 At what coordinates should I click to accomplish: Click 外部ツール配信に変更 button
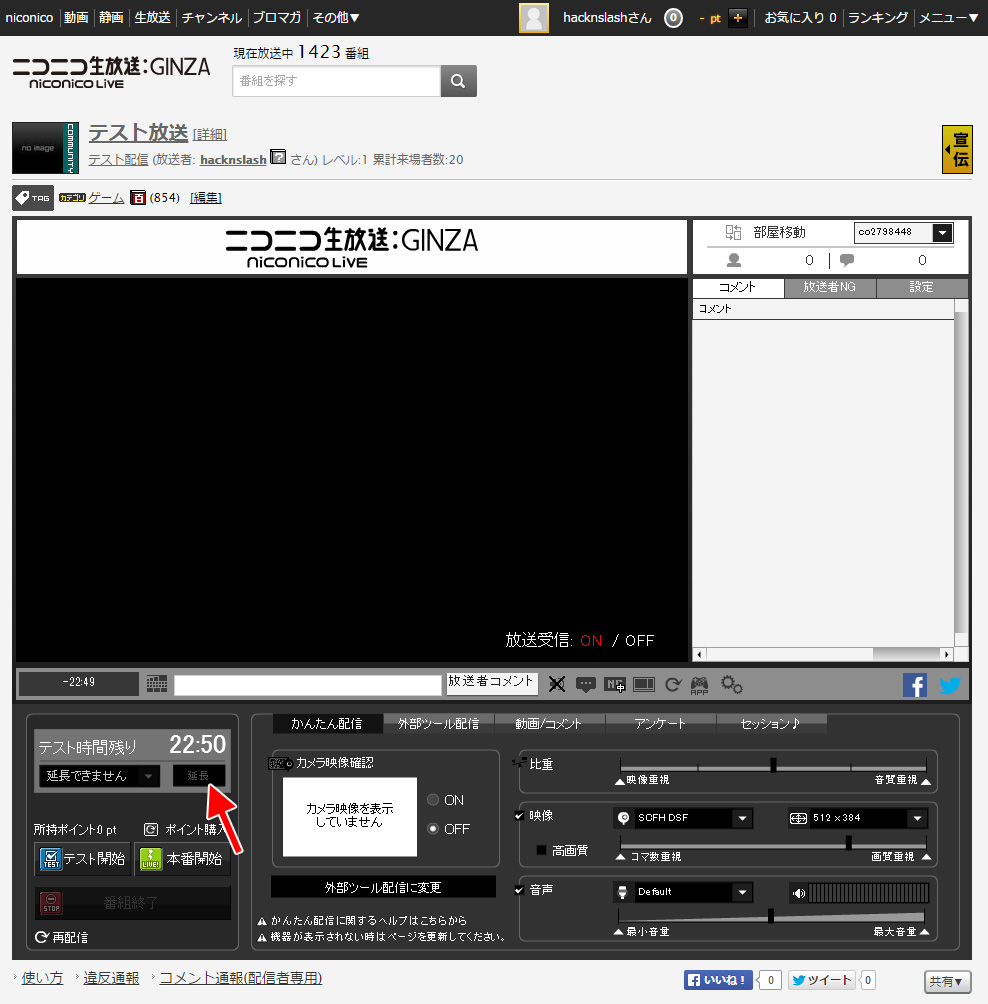pos(383,887)
